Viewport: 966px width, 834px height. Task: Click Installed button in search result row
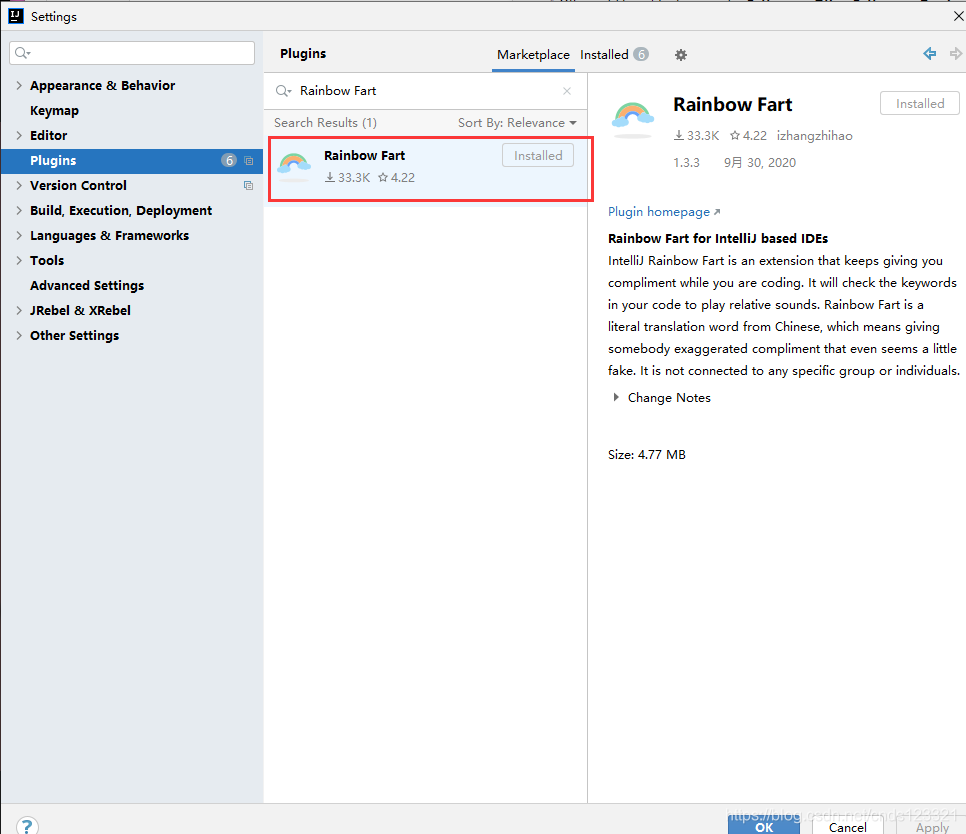(538, 155)
